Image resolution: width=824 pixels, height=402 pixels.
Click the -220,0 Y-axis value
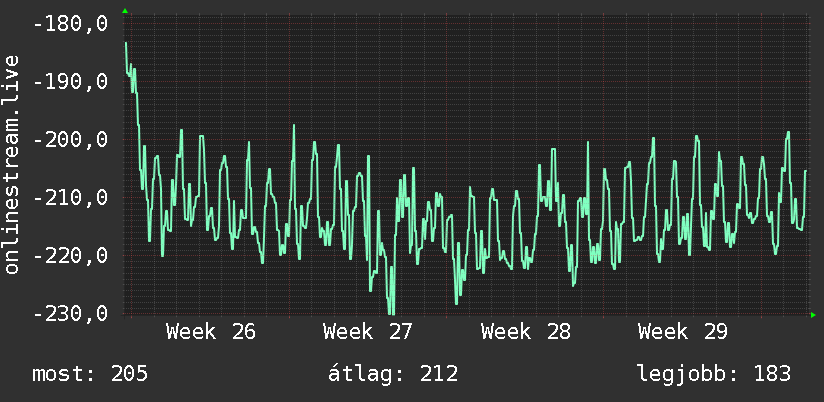click(x=70, y=256)
